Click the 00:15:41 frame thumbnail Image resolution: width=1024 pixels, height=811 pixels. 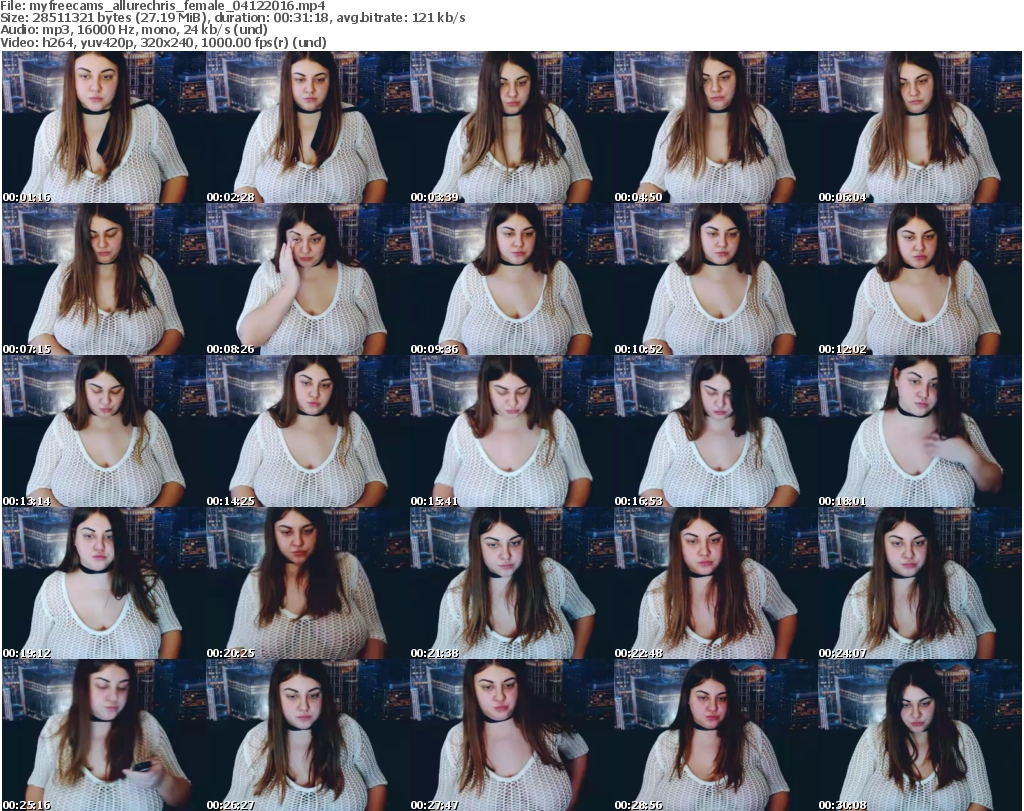(x=511, y=431)
